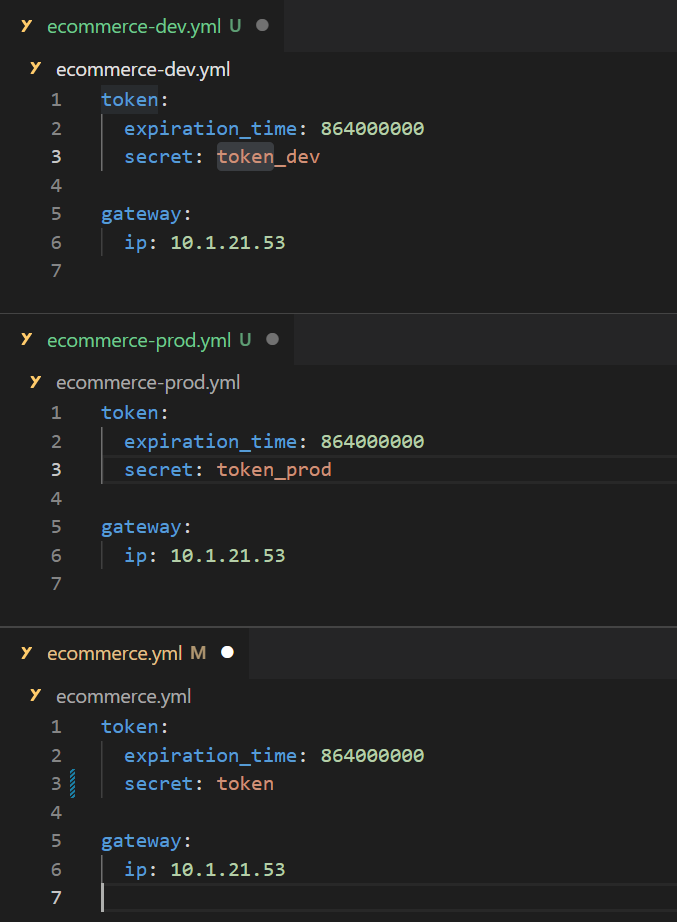677x922 pixels.
Task: Select the ecommerce.yml editor tab
Action: (x=124, y=653)
